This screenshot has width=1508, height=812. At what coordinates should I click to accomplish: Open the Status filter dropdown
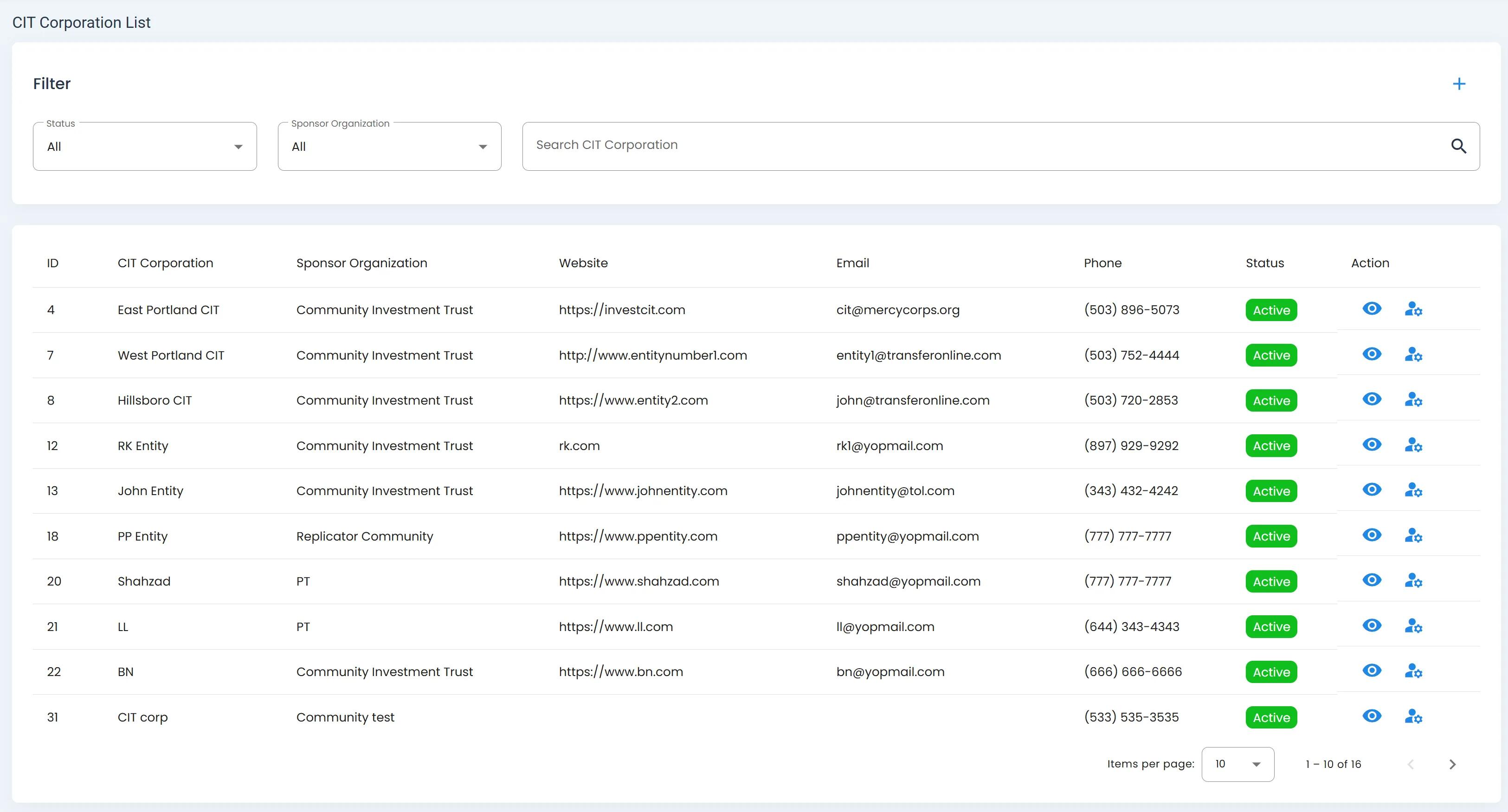coord(145,147)
